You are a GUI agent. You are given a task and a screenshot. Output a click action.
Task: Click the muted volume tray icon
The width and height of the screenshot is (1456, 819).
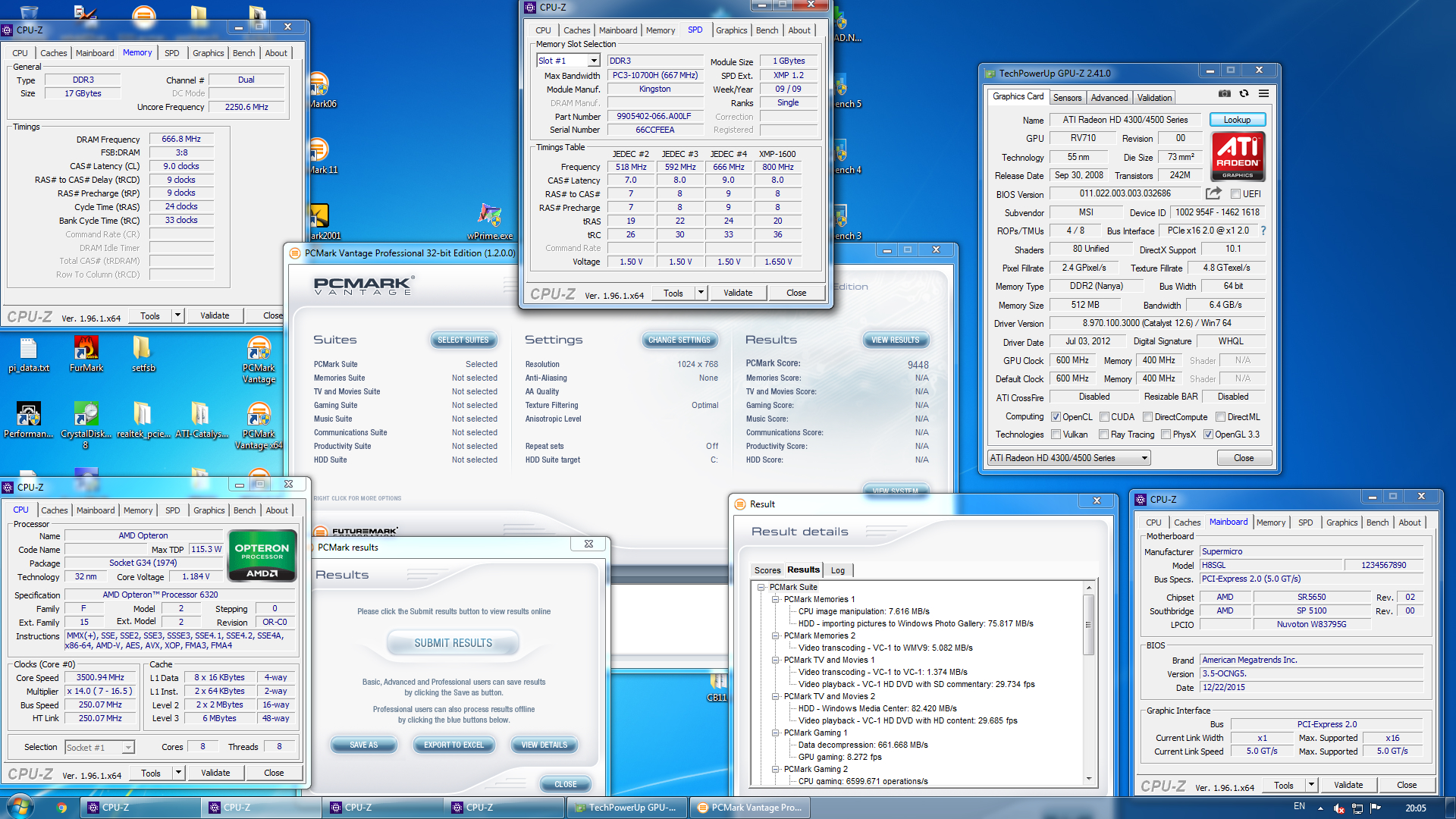point(1339,808)
